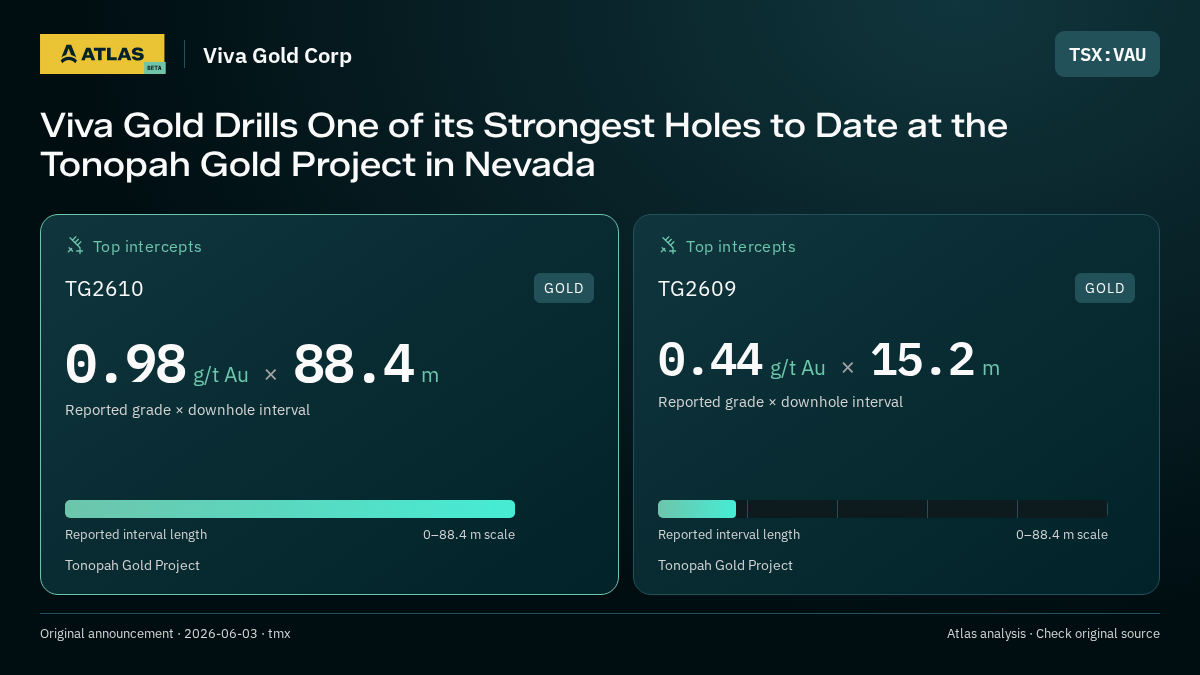The image size is (1200, 675).
Task: Click the GOLD tag on TG2609 card
Action: point(1105,288)
